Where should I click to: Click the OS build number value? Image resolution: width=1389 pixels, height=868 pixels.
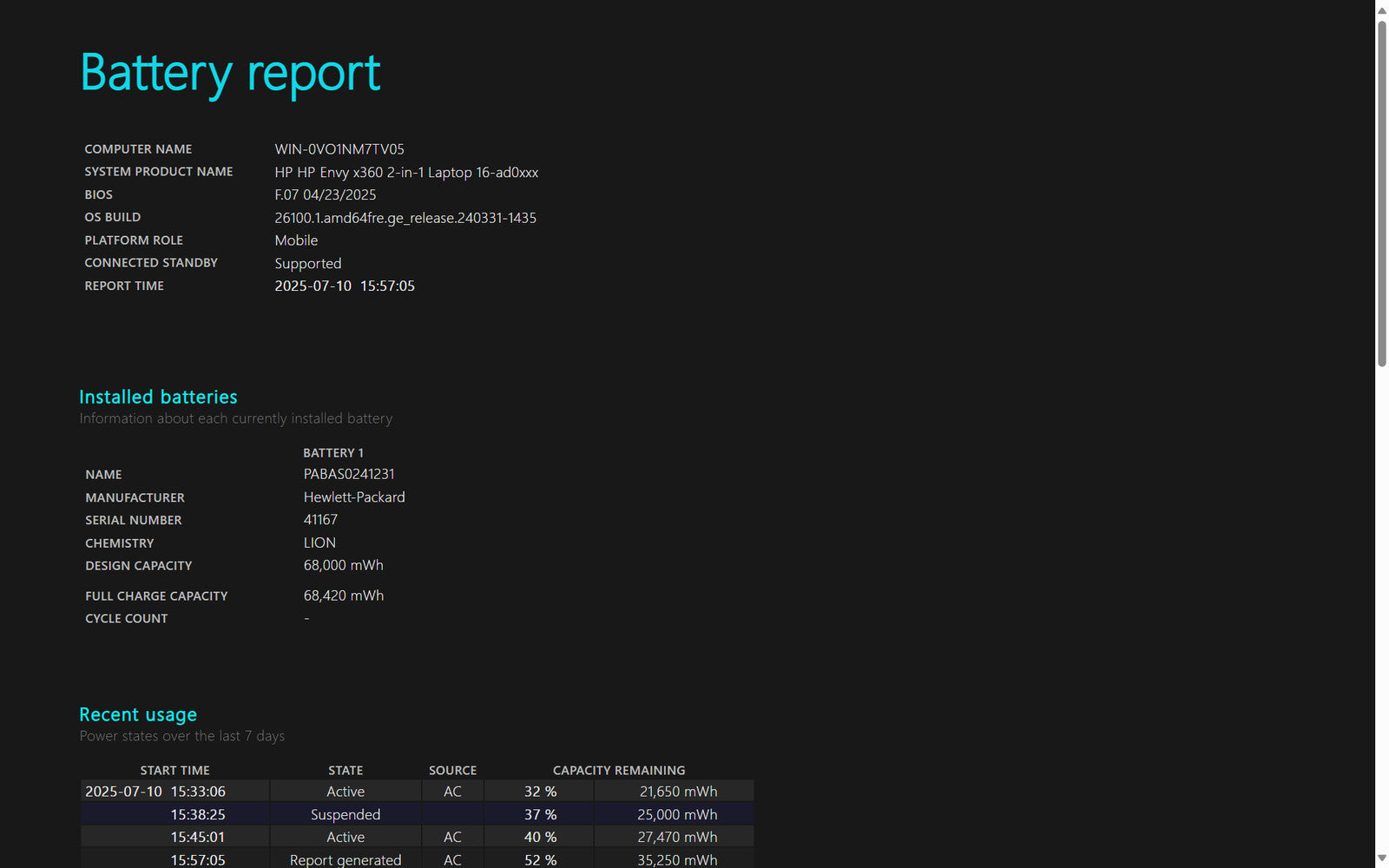click(405, 218)
